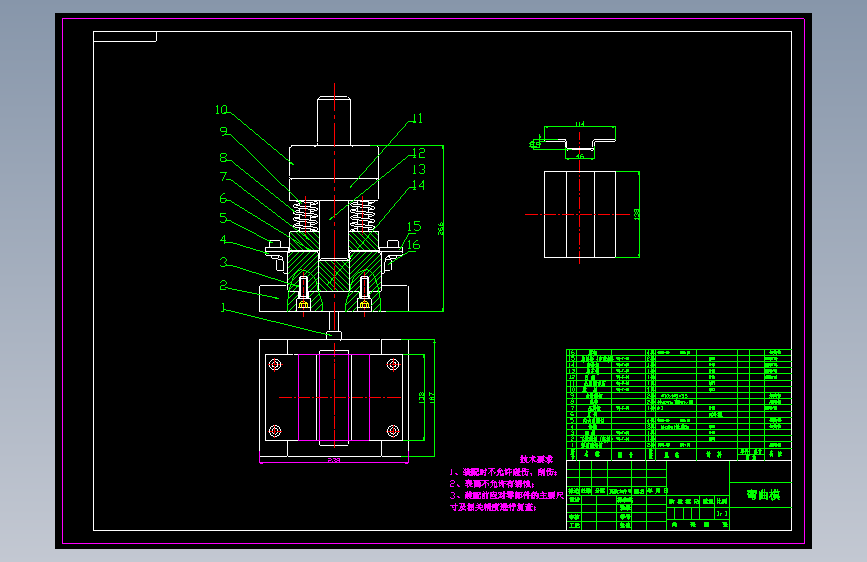Click the 238 width dimension text
The height and width of the screenshot is (562, 867).
tap(332, 460)
